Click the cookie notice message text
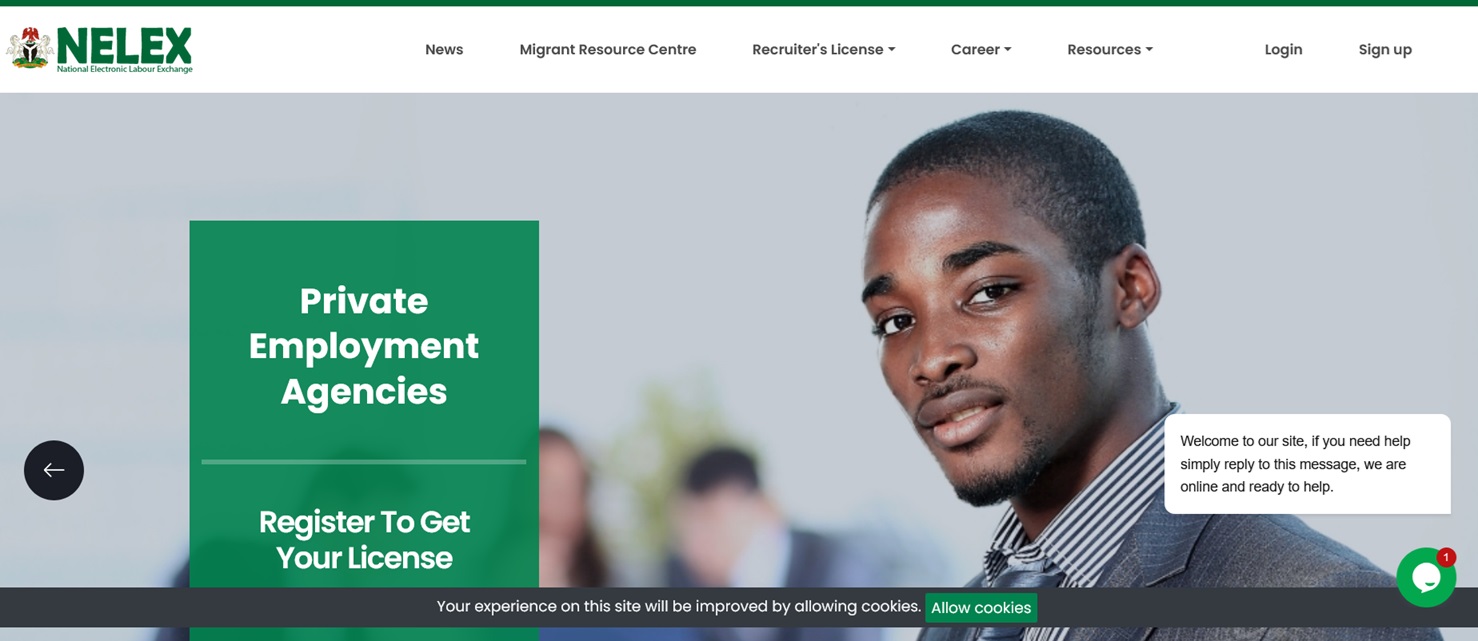Screen dimensions: 1478x641 coord(679,606)
